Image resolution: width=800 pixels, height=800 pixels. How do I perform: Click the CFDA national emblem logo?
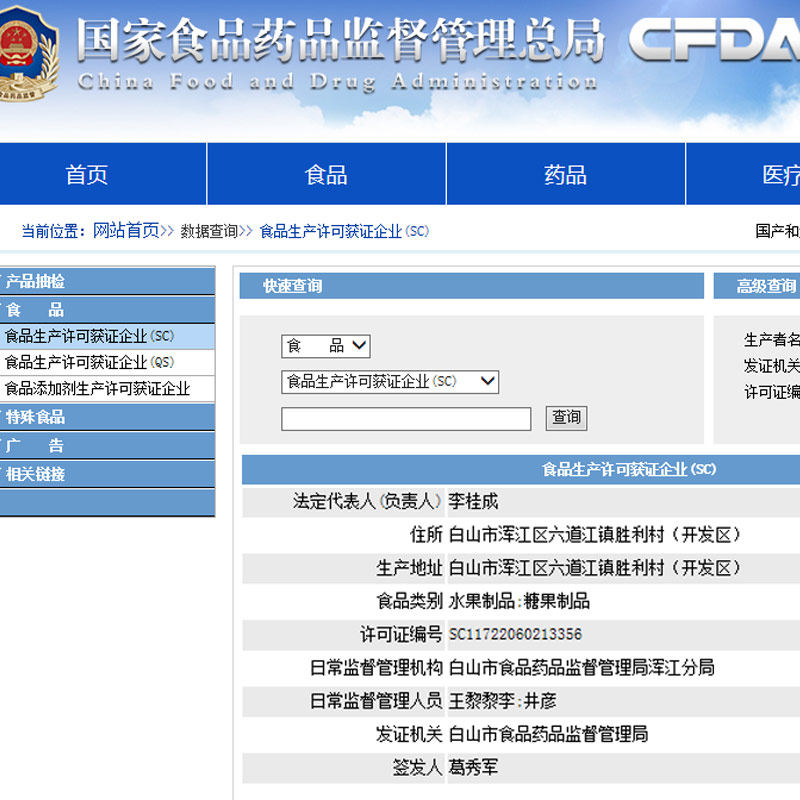(28, 54)
